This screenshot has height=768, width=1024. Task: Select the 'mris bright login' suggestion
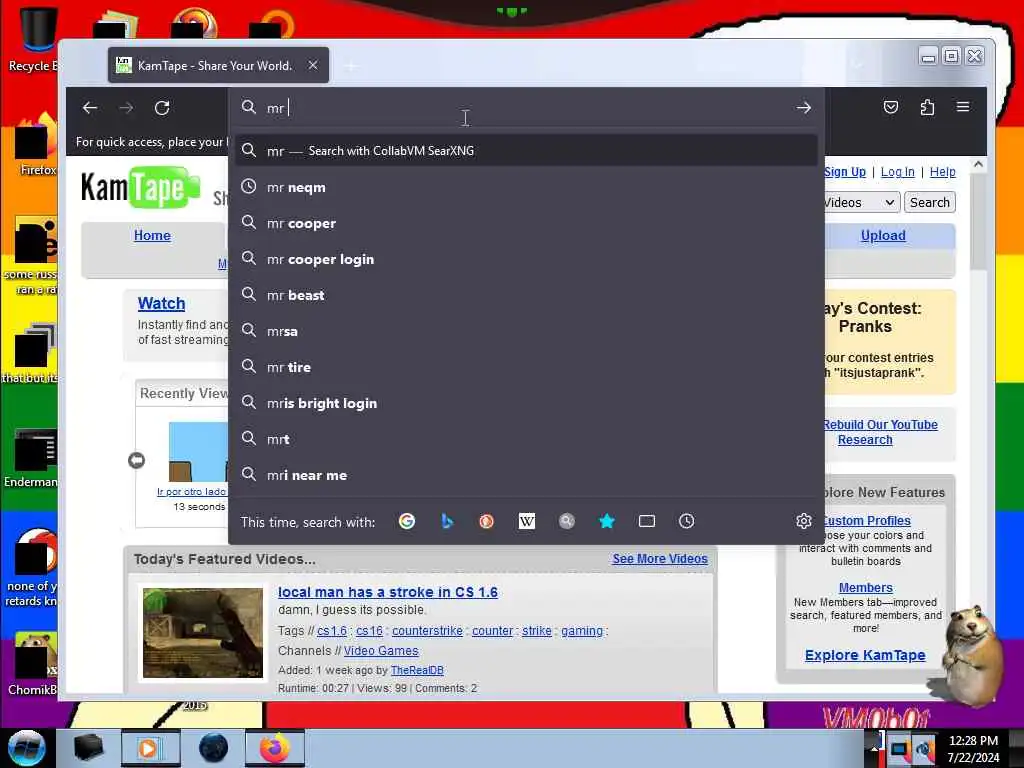tap(526, 403)
